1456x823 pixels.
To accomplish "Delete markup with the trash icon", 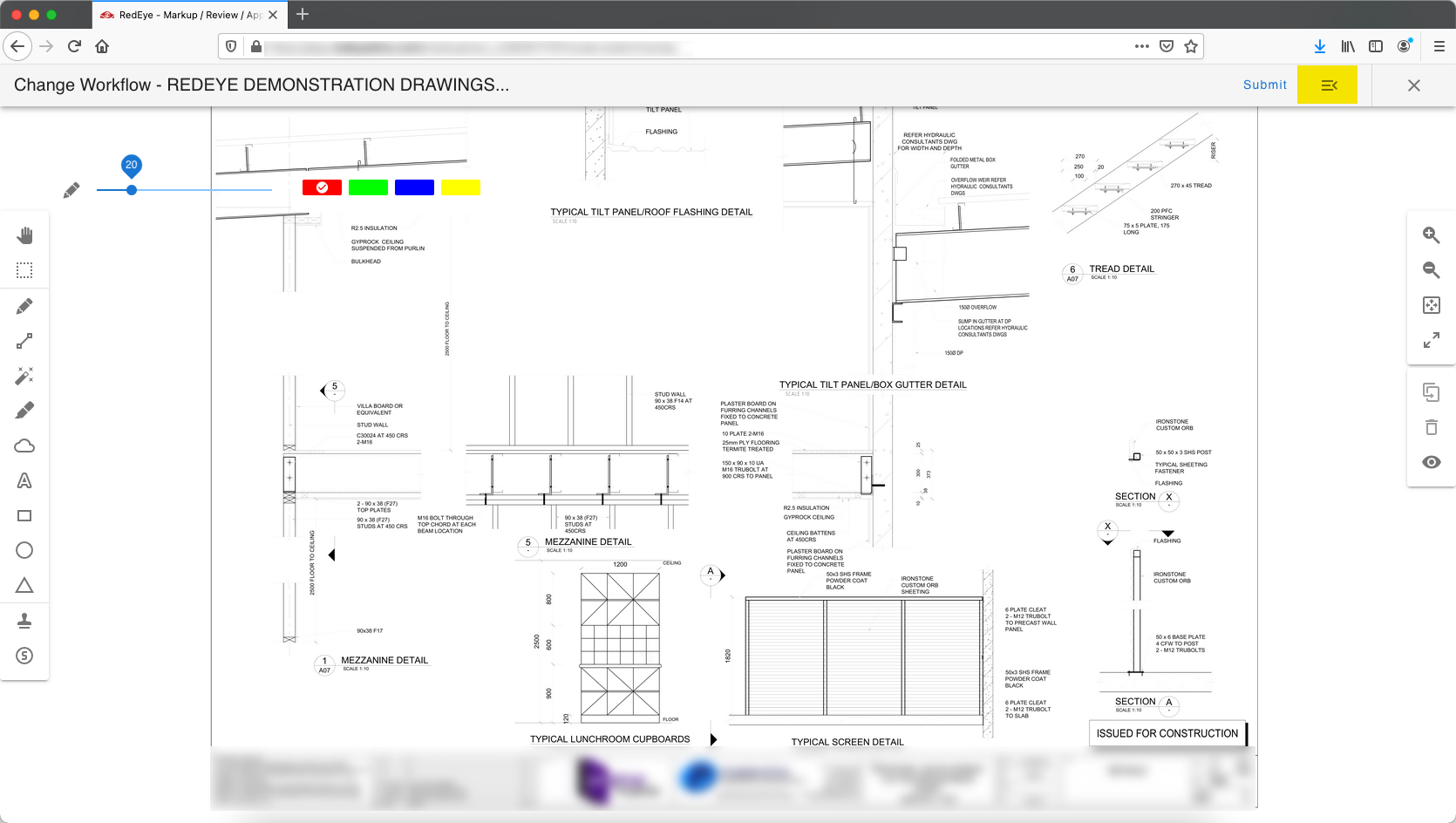I will pyautogui.click(x=1431, y=427).
